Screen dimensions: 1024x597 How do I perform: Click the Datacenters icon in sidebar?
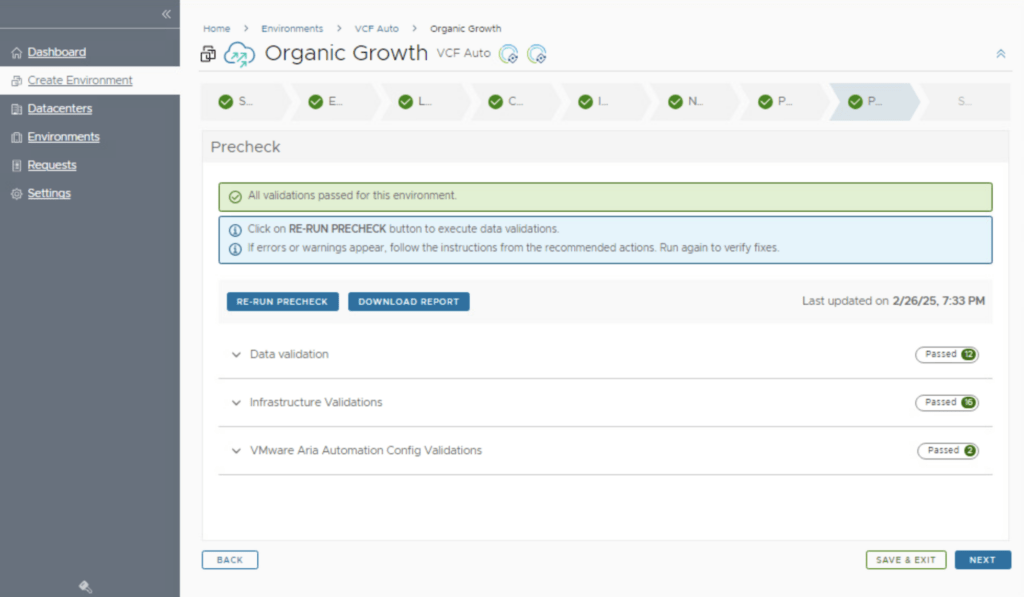[x=16, y=109]
